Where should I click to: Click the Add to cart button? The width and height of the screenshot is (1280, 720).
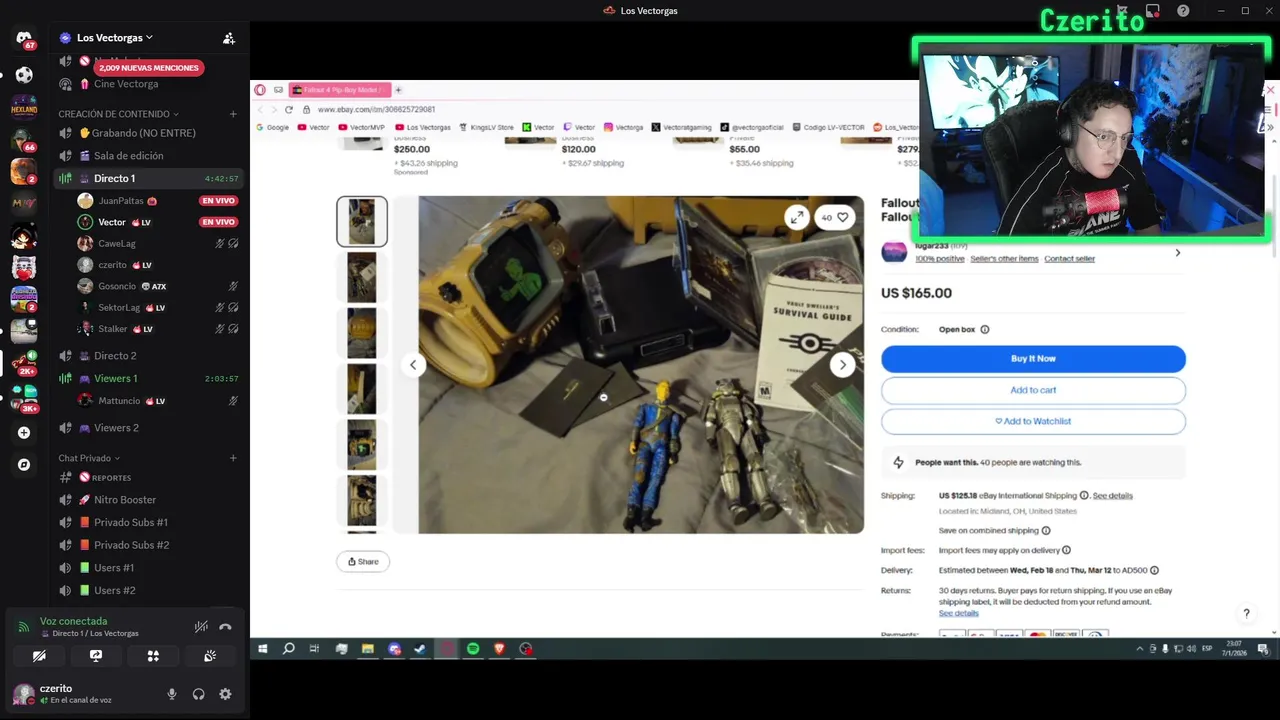click(x=1033, y=390)
